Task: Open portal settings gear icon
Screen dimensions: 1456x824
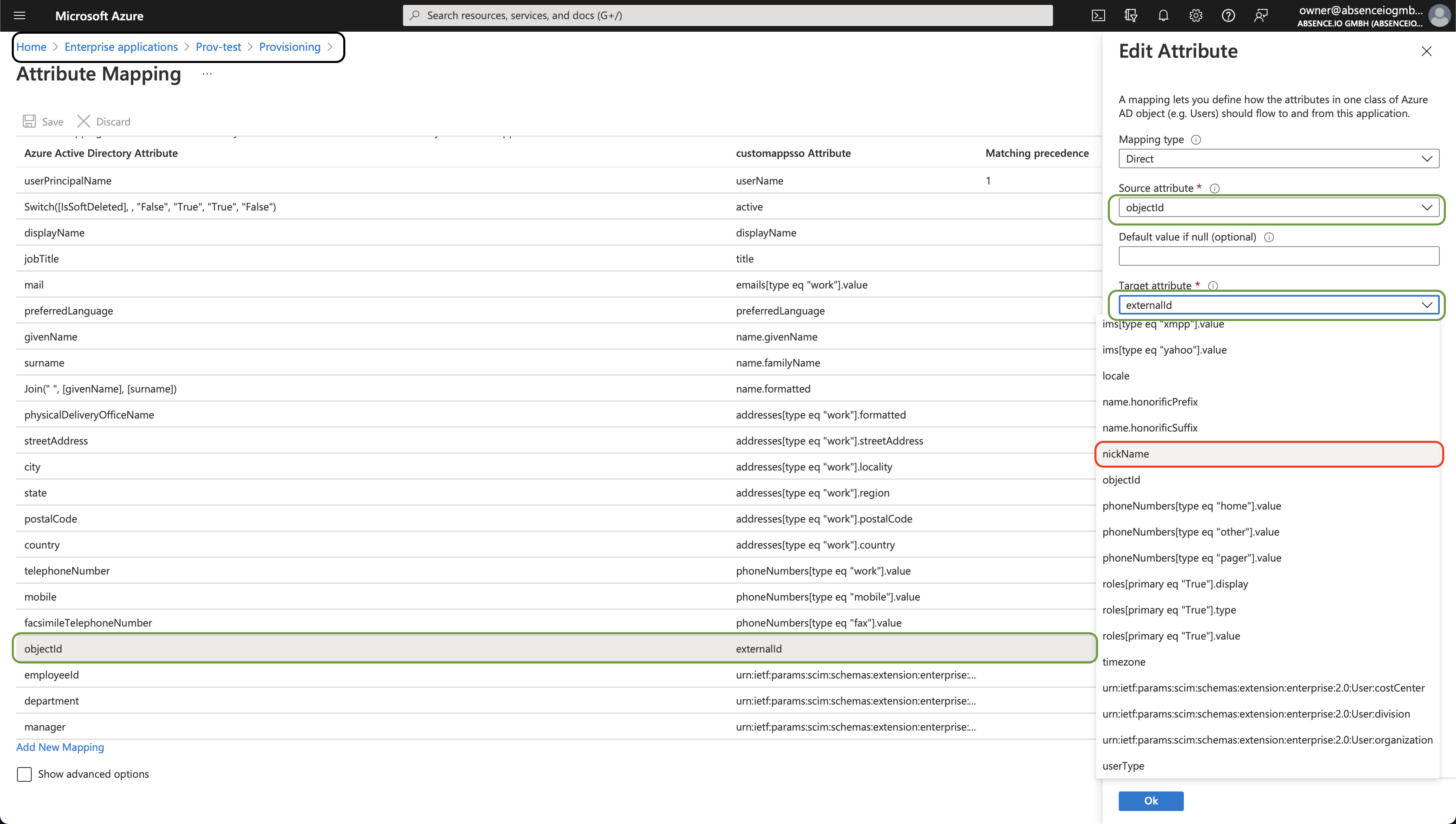Action: (1195, 15)
